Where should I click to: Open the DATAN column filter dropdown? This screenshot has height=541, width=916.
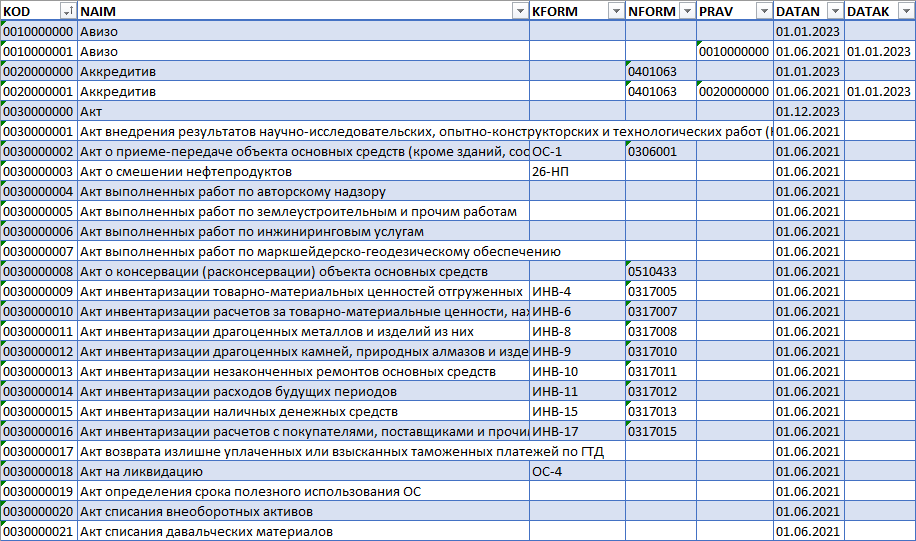tap(835, 11)
